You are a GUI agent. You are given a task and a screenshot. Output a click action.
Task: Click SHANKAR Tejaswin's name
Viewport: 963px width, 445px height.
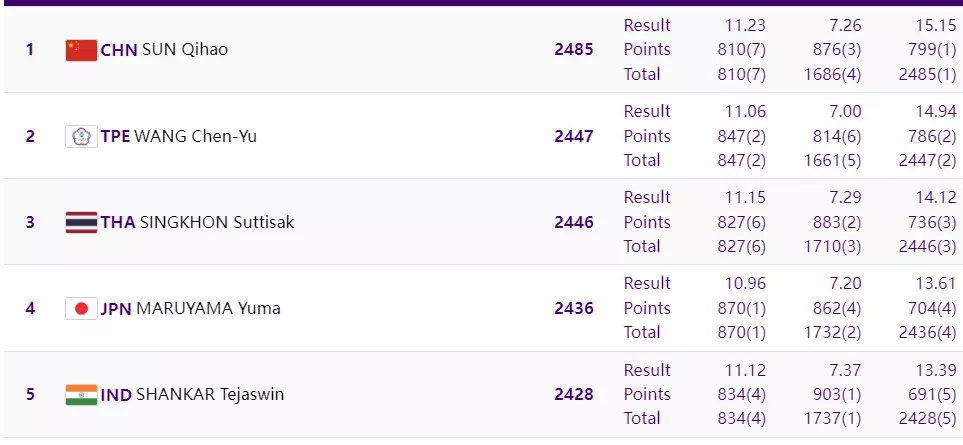coord(209,394)
